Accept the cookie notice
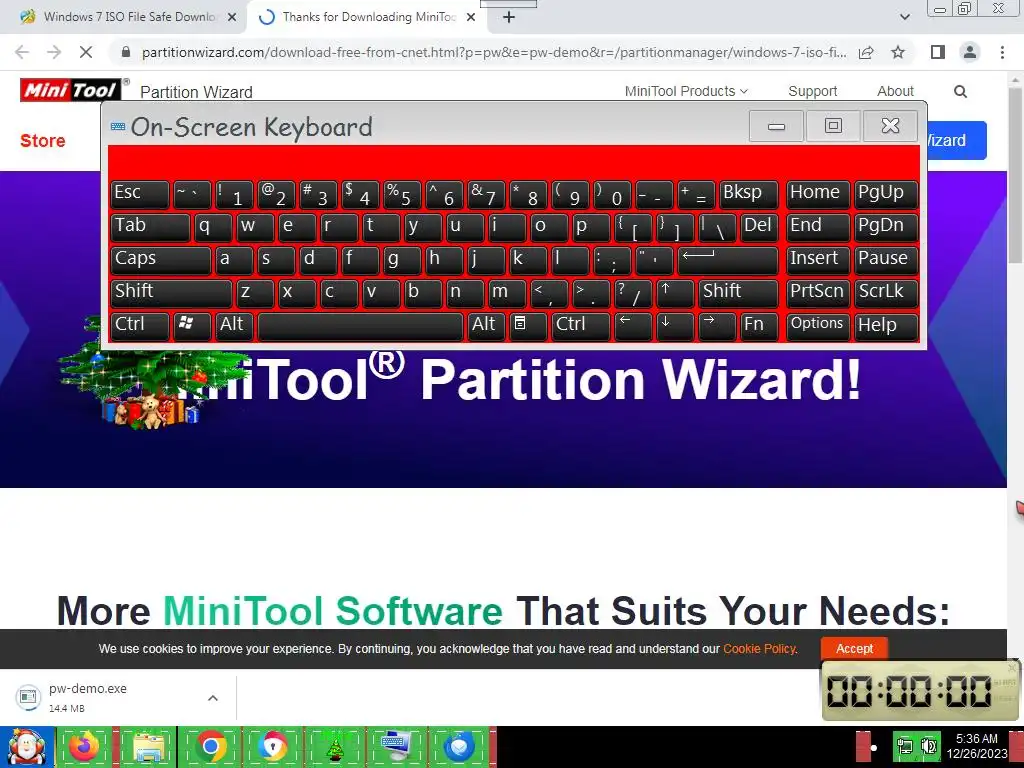 click(x=854, y=648)
